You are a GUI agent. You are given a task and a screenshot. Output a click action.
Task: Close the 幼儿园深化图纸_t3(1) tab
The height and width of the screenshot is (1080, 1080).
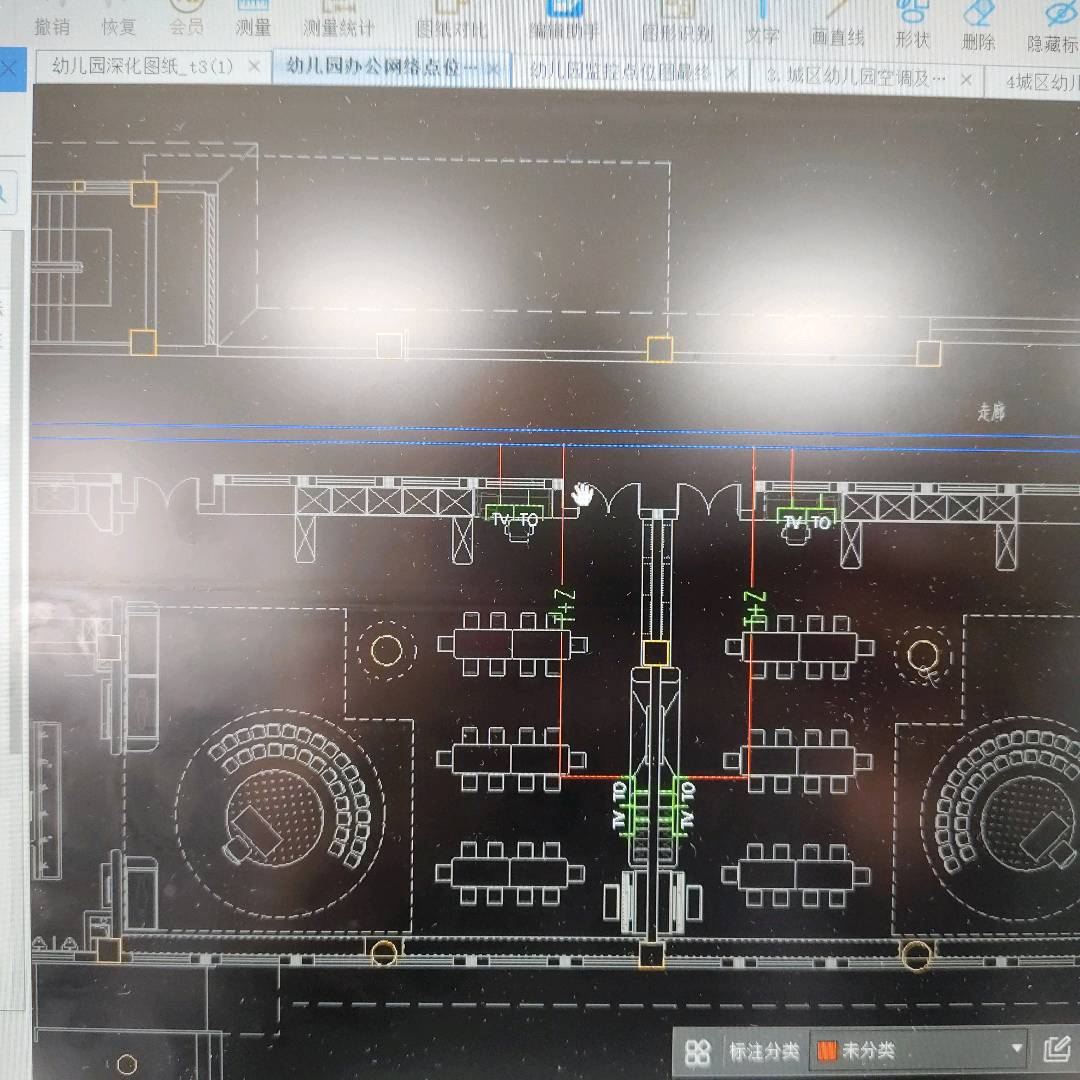[x=254, y=67]
